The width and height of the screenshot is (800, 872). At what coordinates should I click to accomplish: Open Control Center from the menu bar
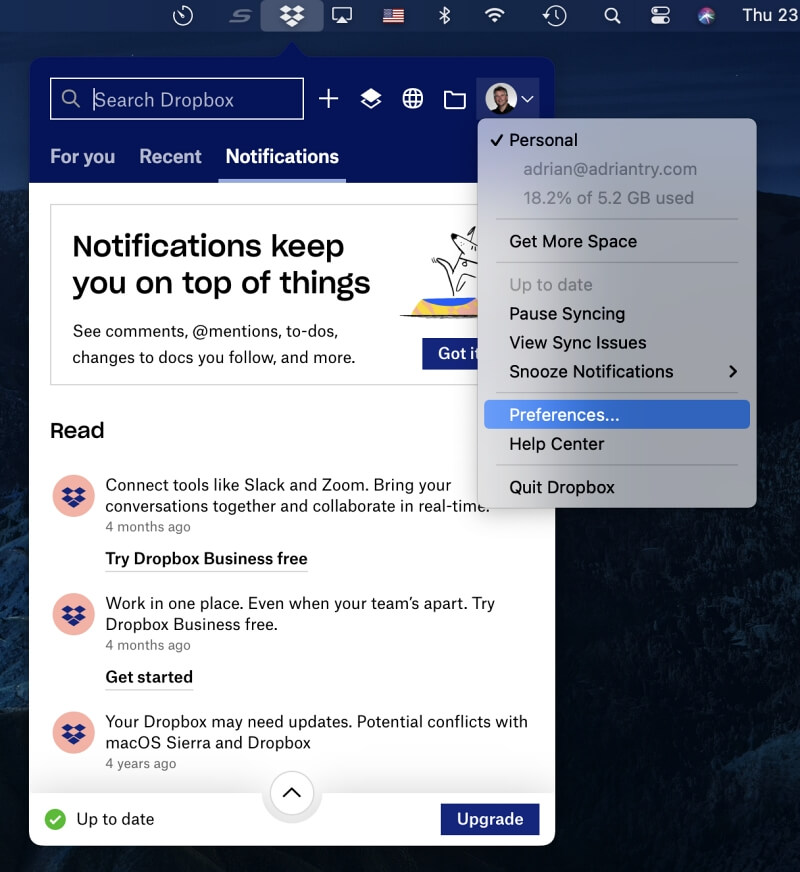coord(660,16)
